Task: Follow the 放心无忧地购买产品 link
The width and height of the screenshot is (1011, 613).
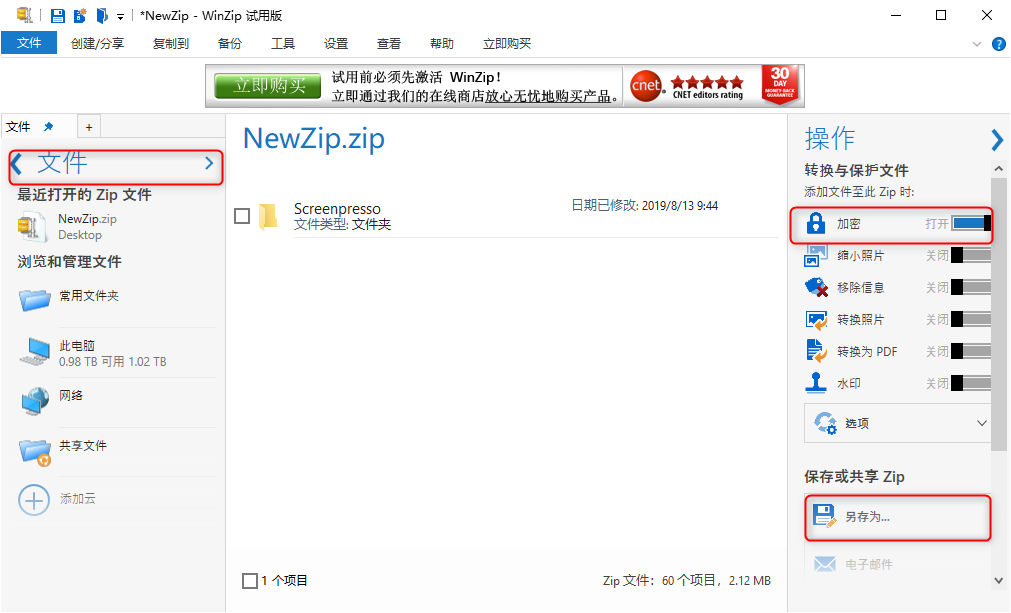Action: click(x=547, y=96)
